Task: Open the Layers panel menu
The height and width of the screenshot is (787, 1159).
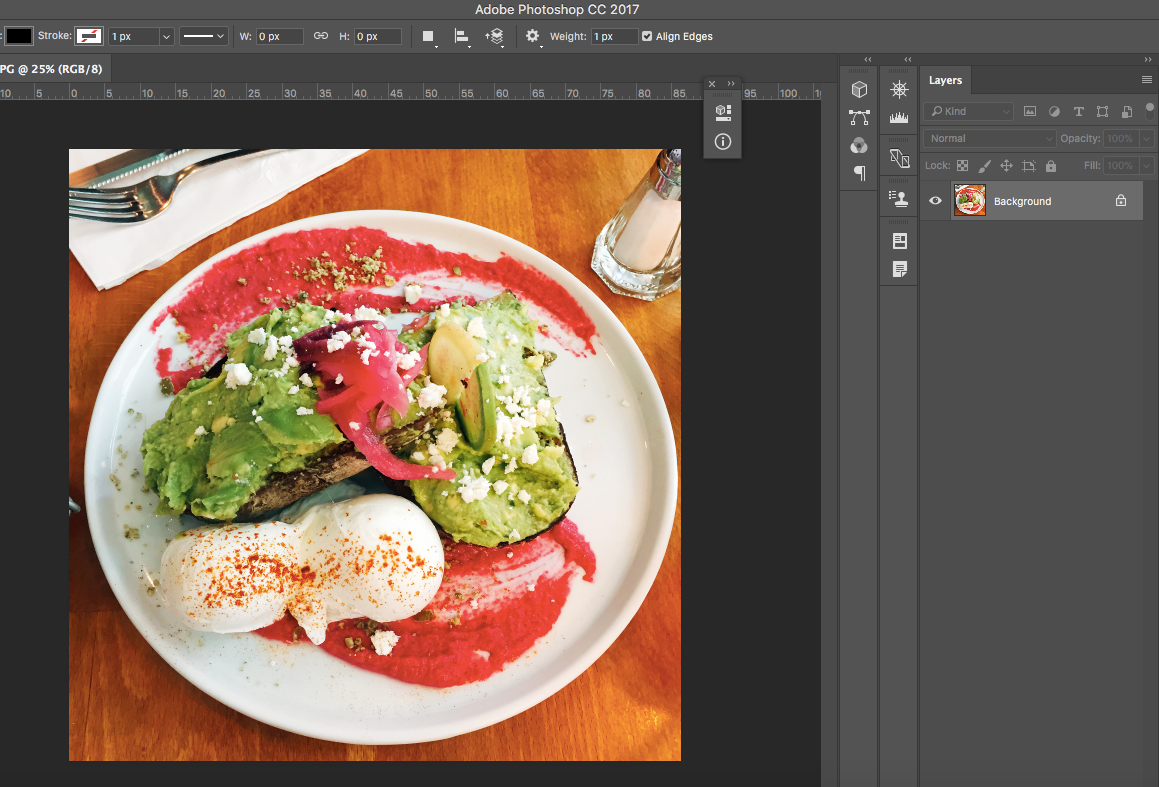Action: 1146,80
